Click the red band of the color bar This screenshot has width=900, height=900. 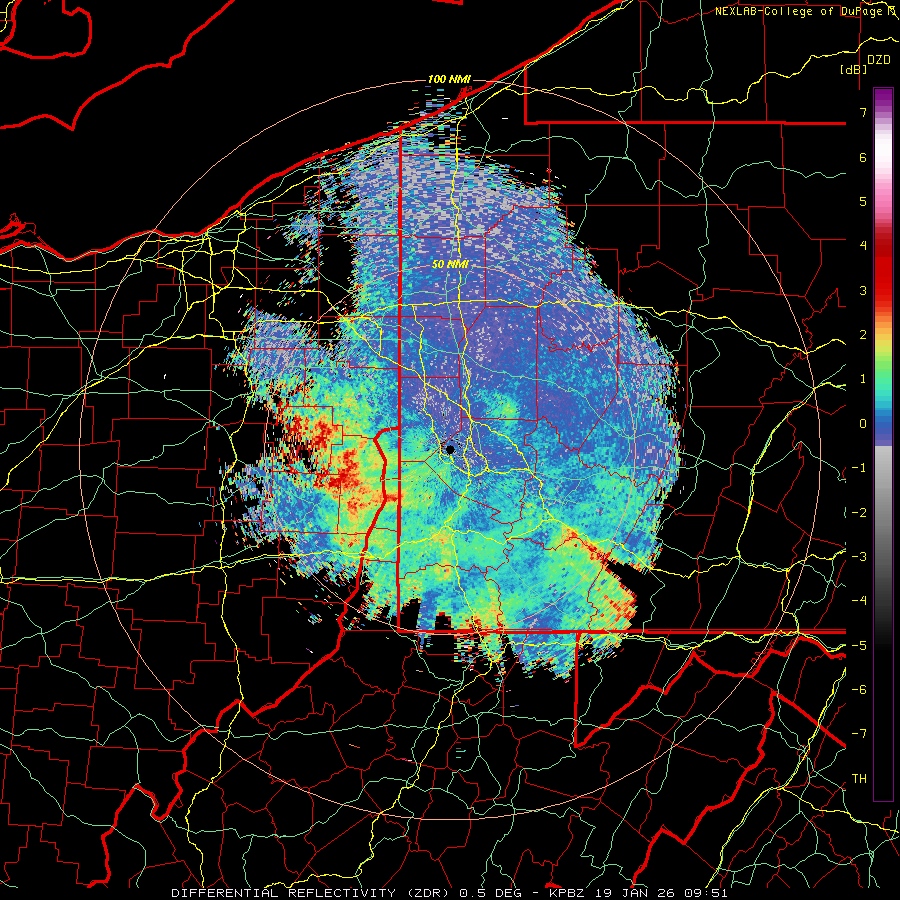(883, 270)
